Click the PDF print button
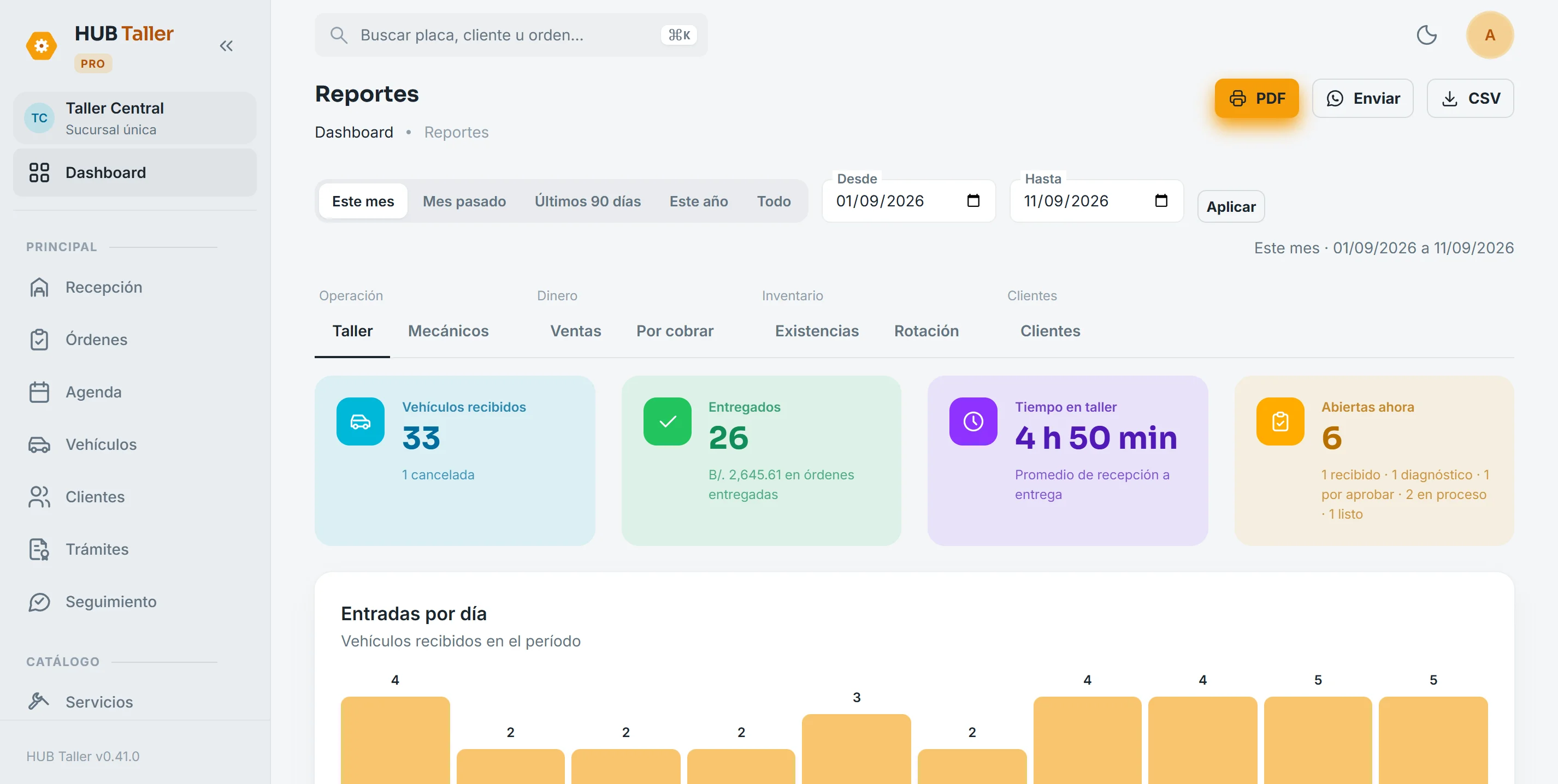 1257,98
